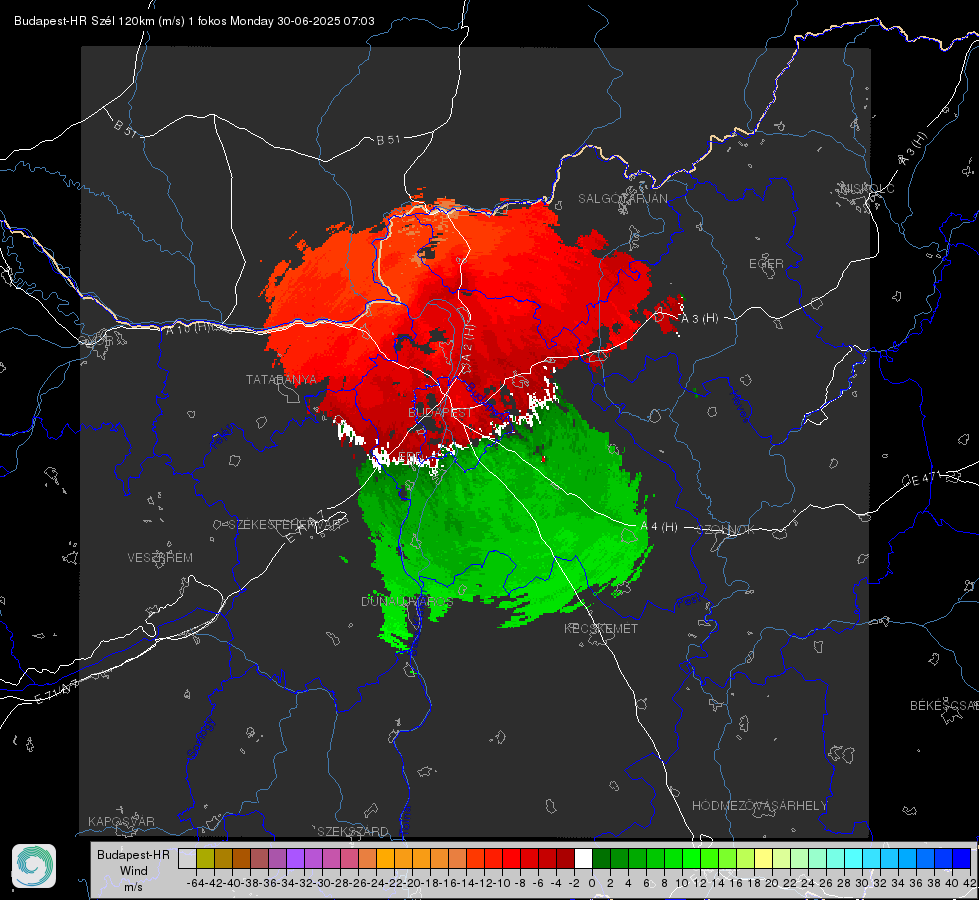Select the dark red swatch between -4 and -2

click(x=565, y=858)
